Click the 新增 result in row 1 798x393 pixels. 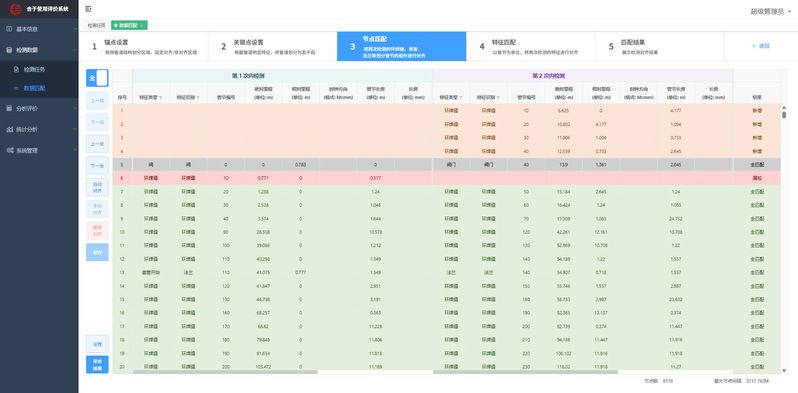pos(757,110)
